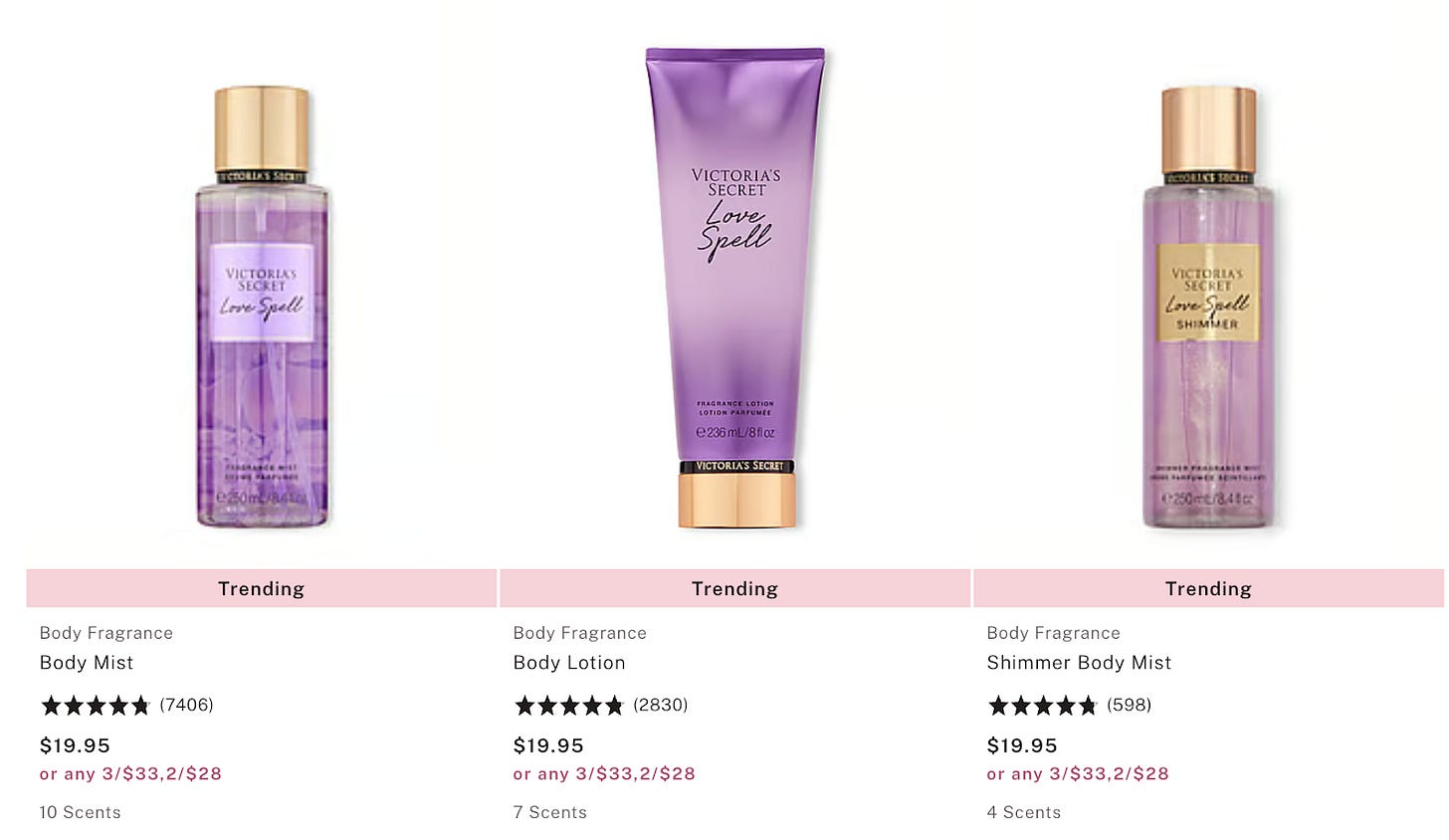
Task: View the 598 reviews count
Action: coord(1130,705)
